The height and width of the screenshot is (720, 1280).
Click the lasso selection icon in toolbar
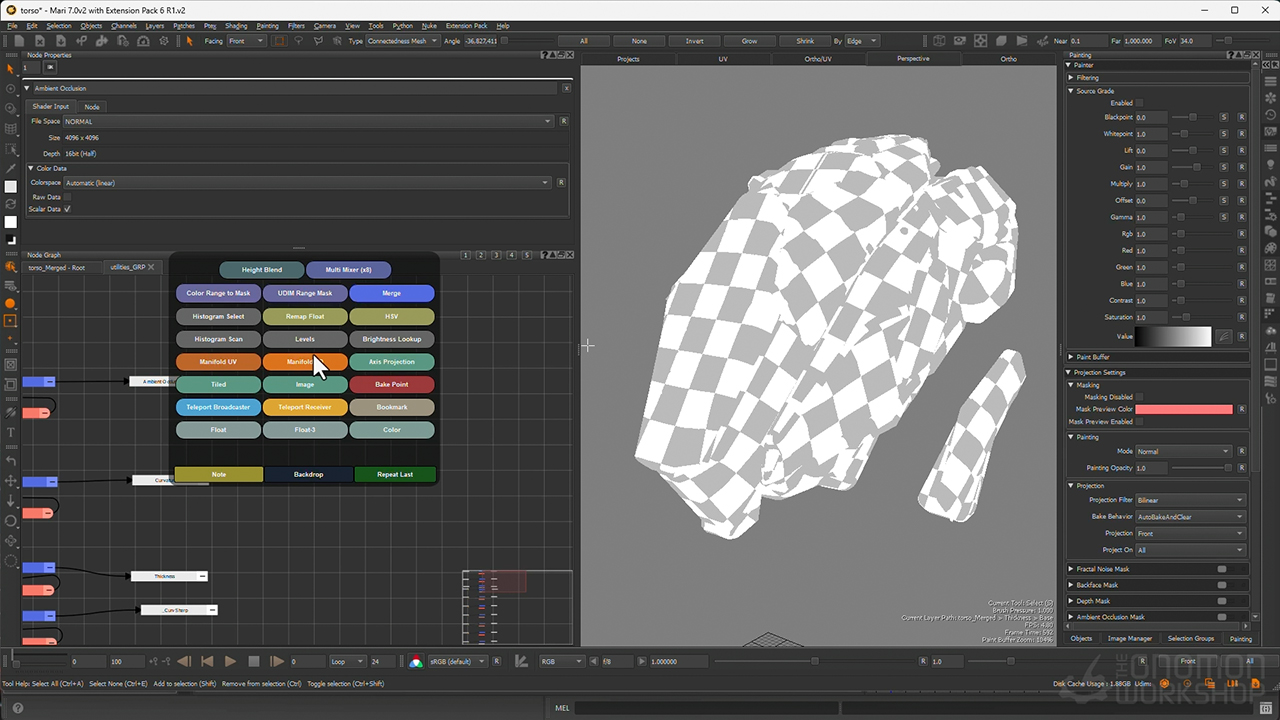tap(300, 41)
